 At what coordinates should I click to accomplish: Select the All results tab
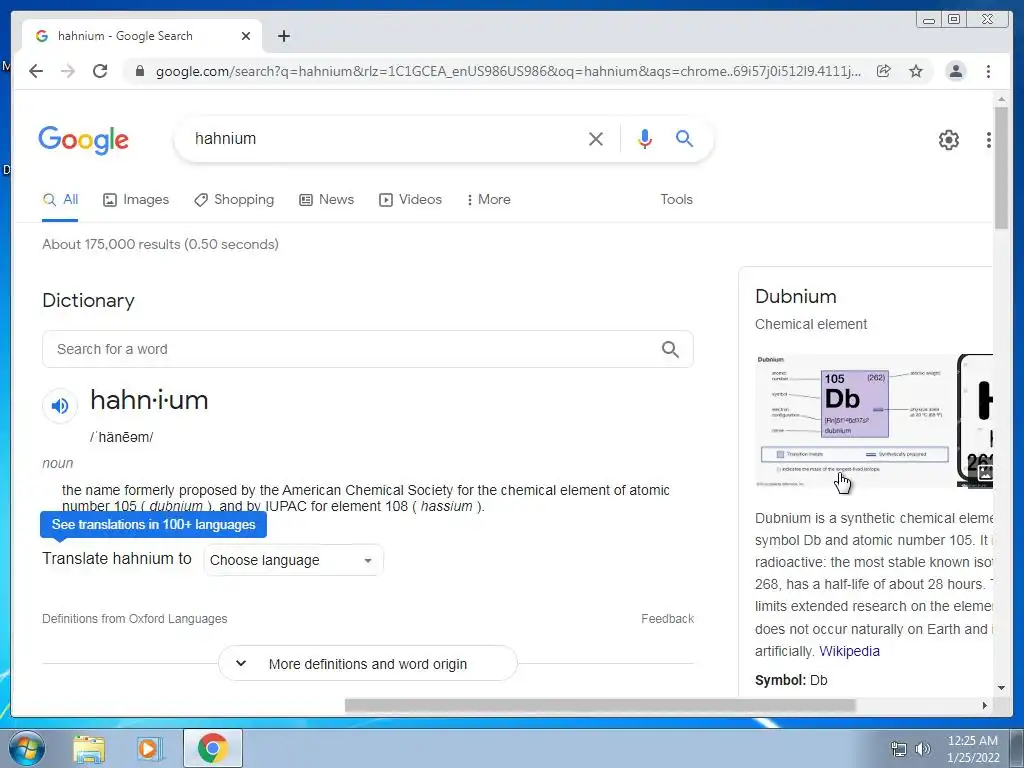(x=60, y=200)
